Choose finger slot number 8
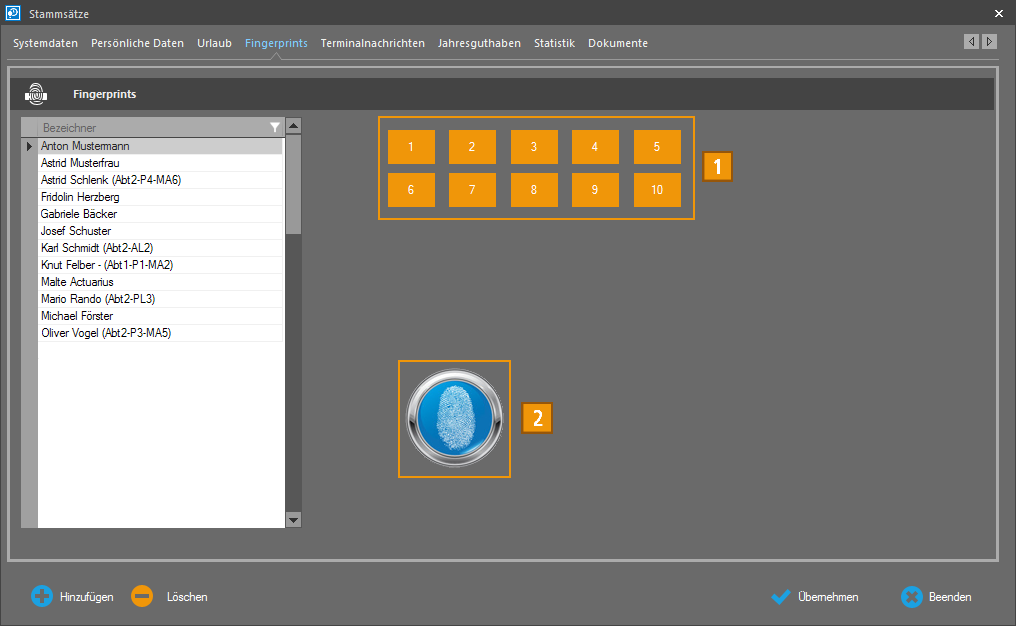The width and height of the screenshot is (1016, 626). pyautogui.click(x=534, y=190)
